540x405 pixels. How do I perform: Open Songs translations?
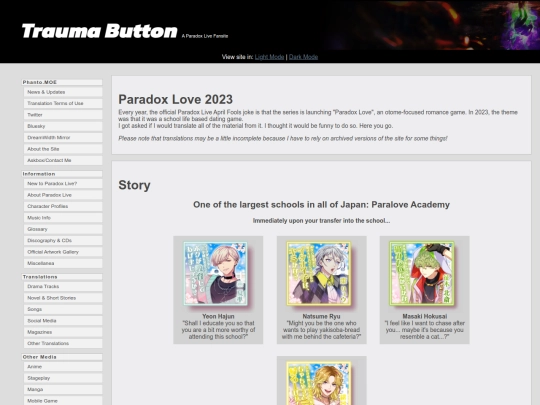coord(63,309)
